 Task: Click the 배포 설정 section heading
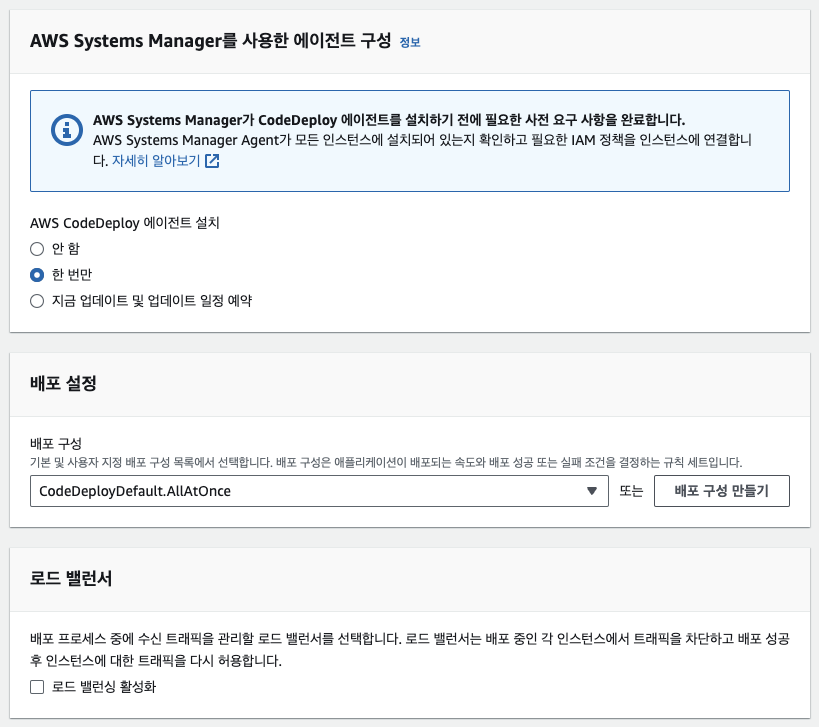[x=63, y=383]
